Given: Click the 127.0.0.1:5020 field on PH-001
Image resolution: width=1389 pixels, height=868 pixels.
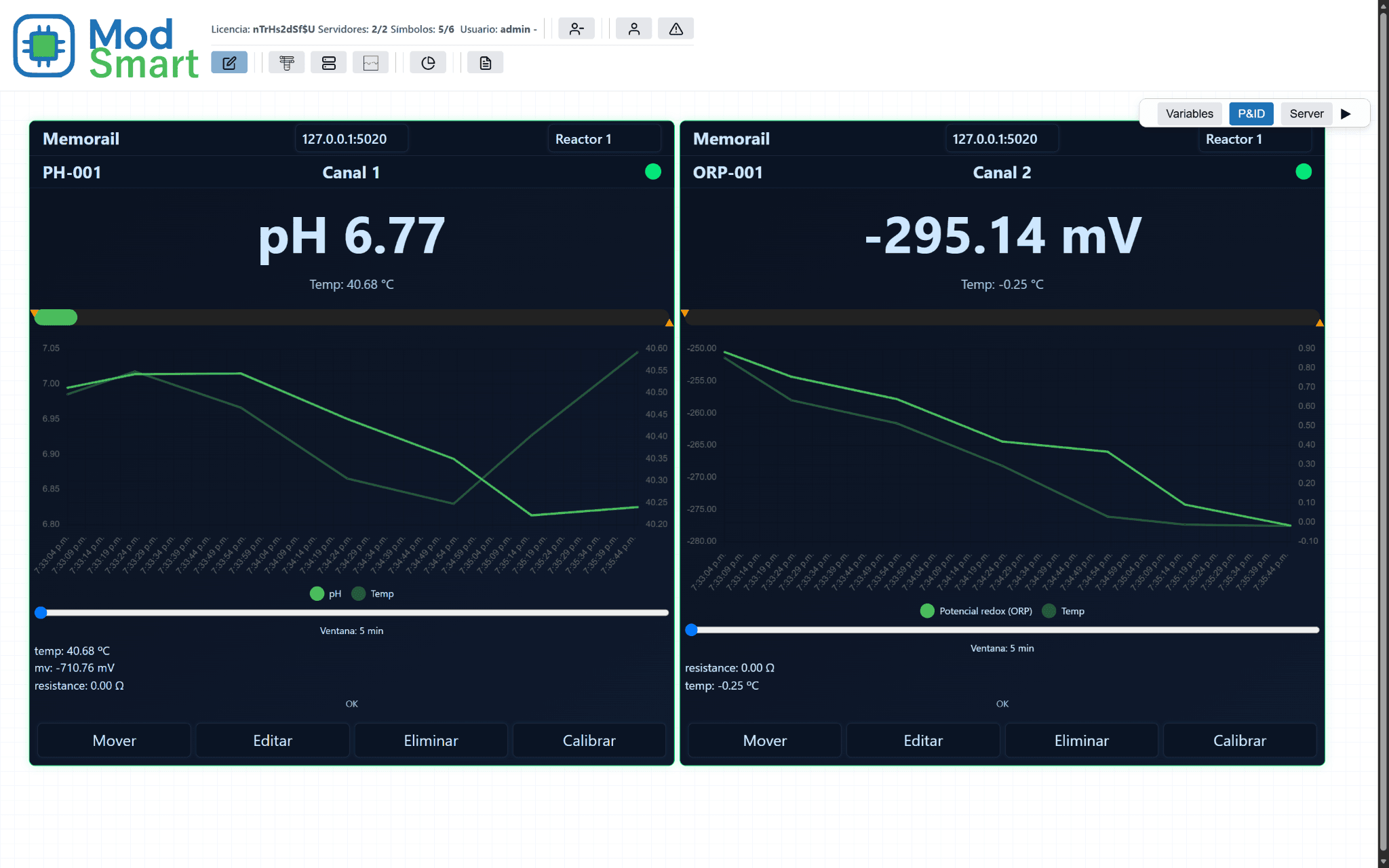Looking at the screenshot, I should 351,138.
